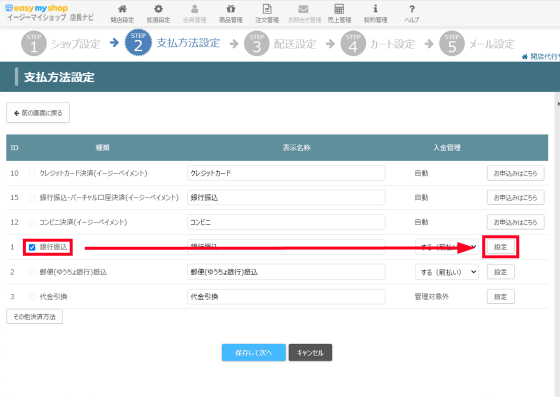The image size is (560, 397).
Task: Open 入金管理 dropdown in 銀行振込 row 1
Action: point(447,247)
